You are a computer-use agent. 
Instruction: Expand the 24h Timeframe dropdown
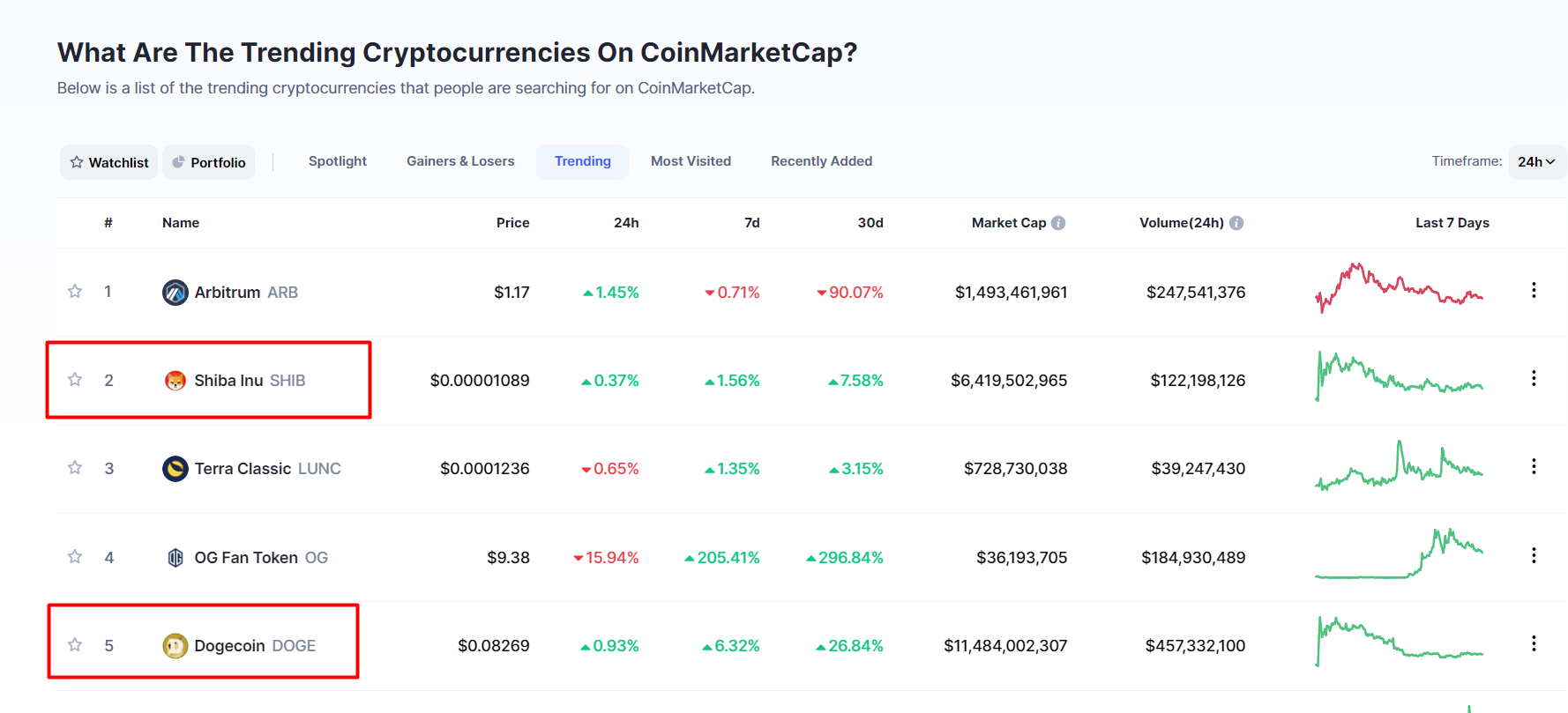tap(1536, 162)
